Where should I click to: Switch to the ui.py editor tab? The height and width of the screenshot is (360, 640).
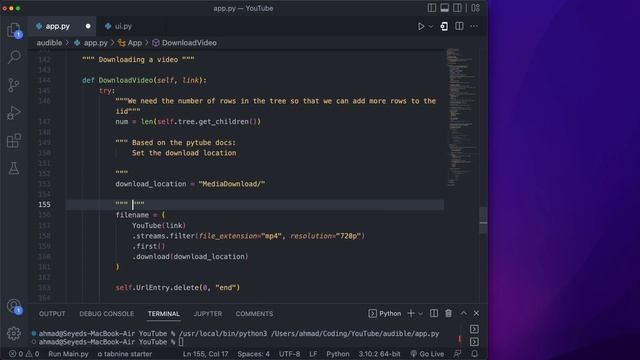pos(123,26)
